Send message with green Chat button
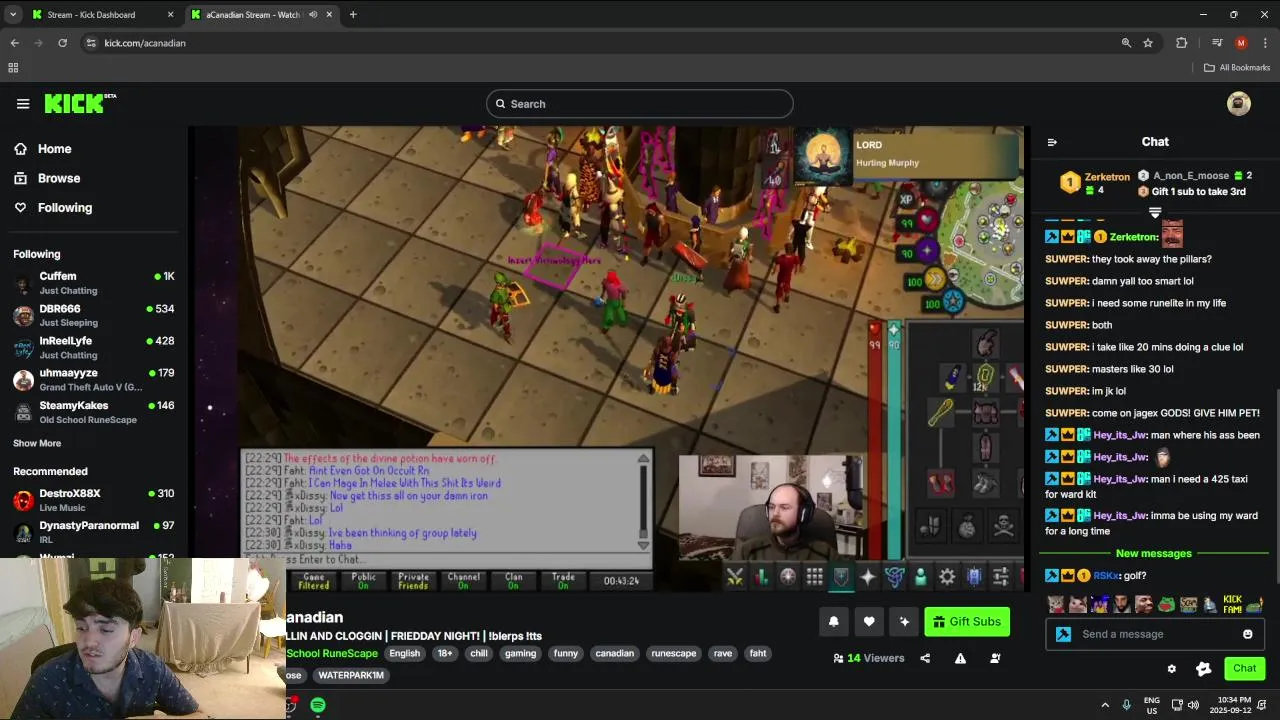Viewport: 1280px width, 720px height. 1244,668
